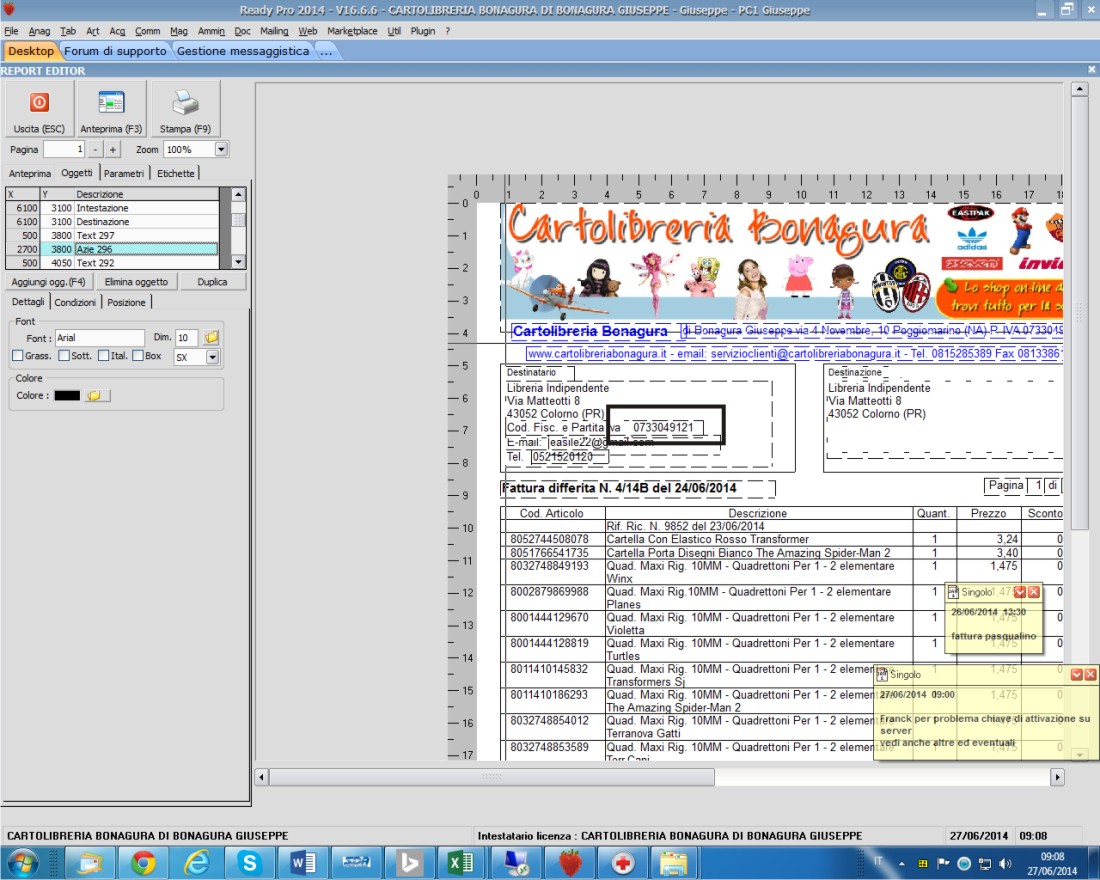Show hidden tray icons arrow

(x=901, y=863)
